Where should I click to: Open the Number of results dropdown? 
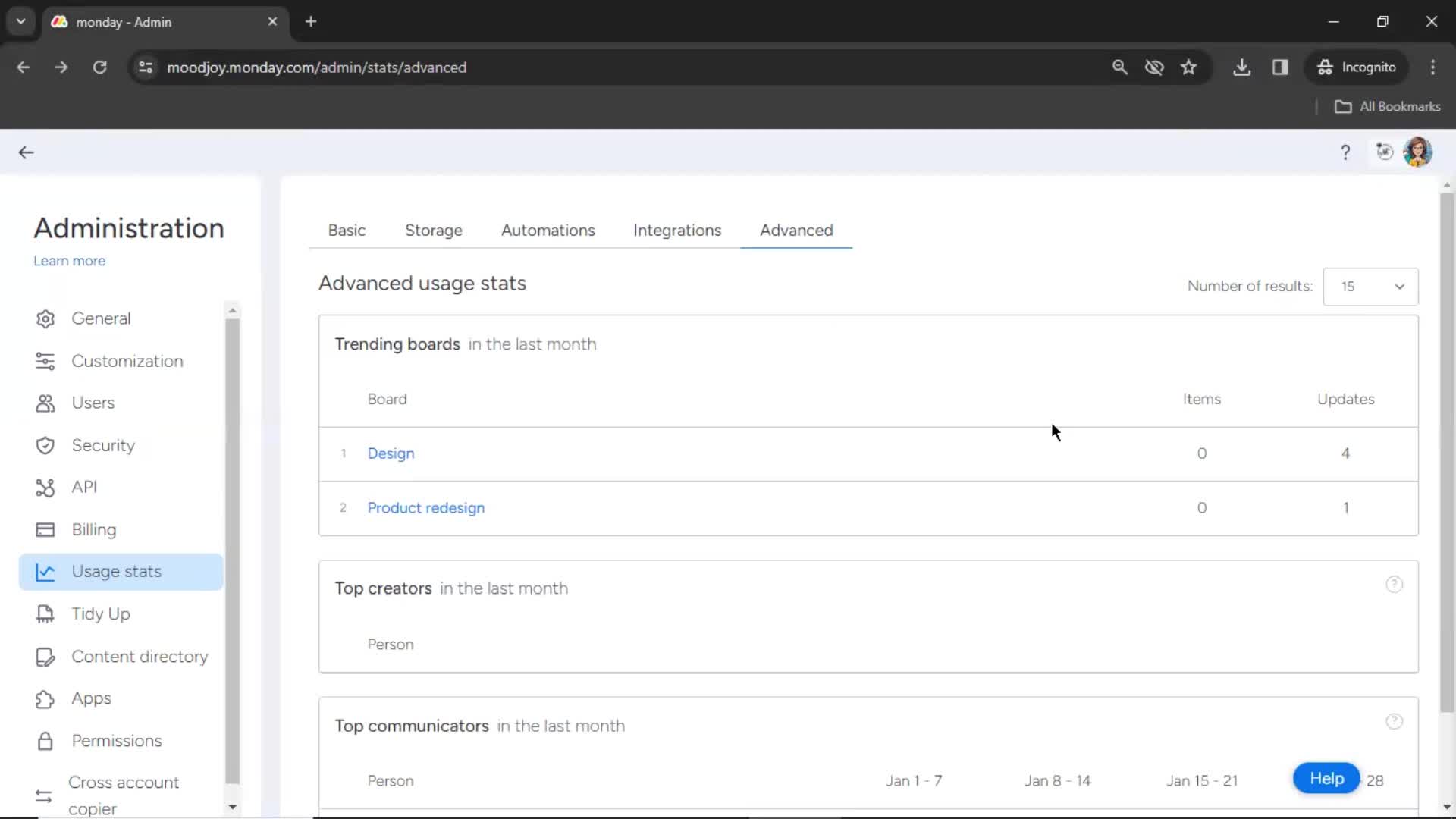click(x=1370, y=286)
